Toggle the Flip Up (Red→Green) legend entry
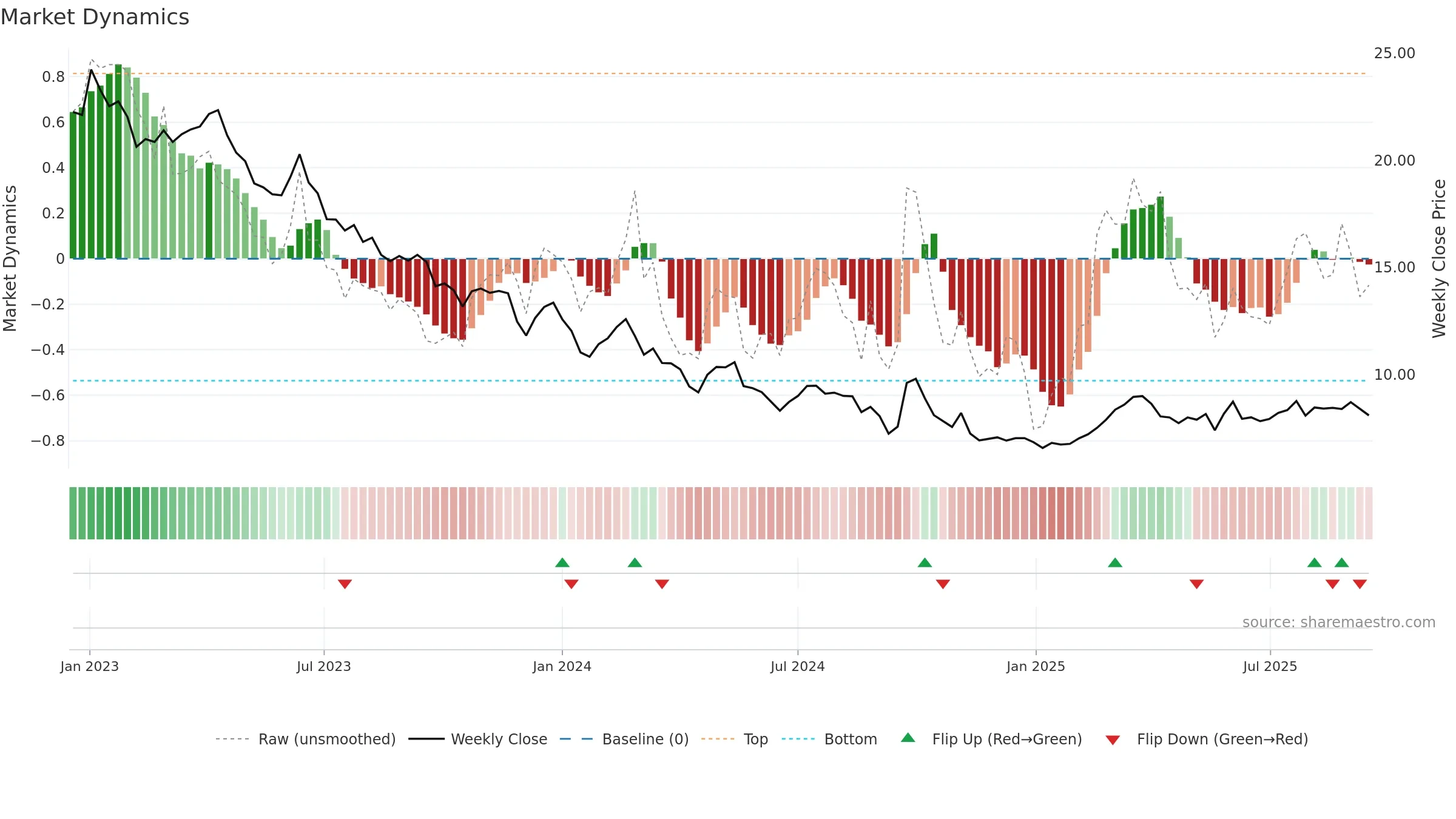The height and width of the screenshot is (819, 1456). point(991,739)
